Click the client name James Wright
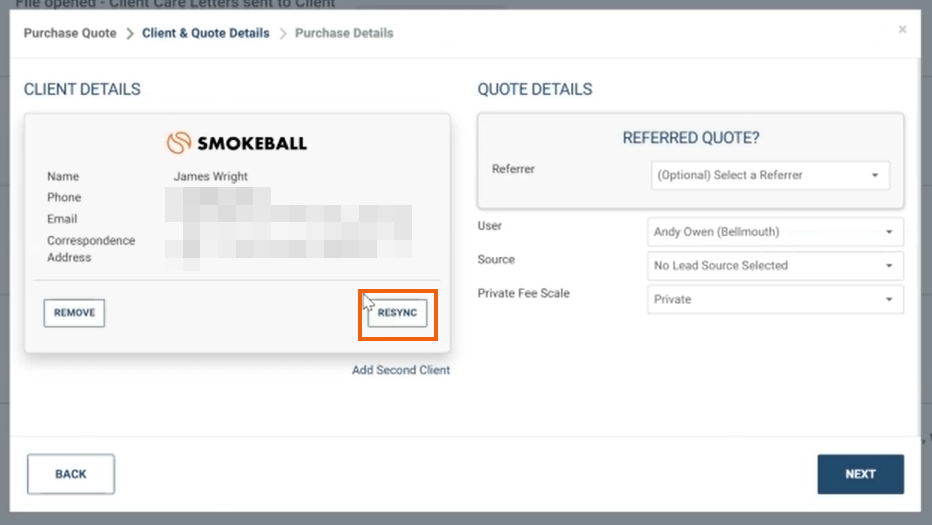 [210, 177]
